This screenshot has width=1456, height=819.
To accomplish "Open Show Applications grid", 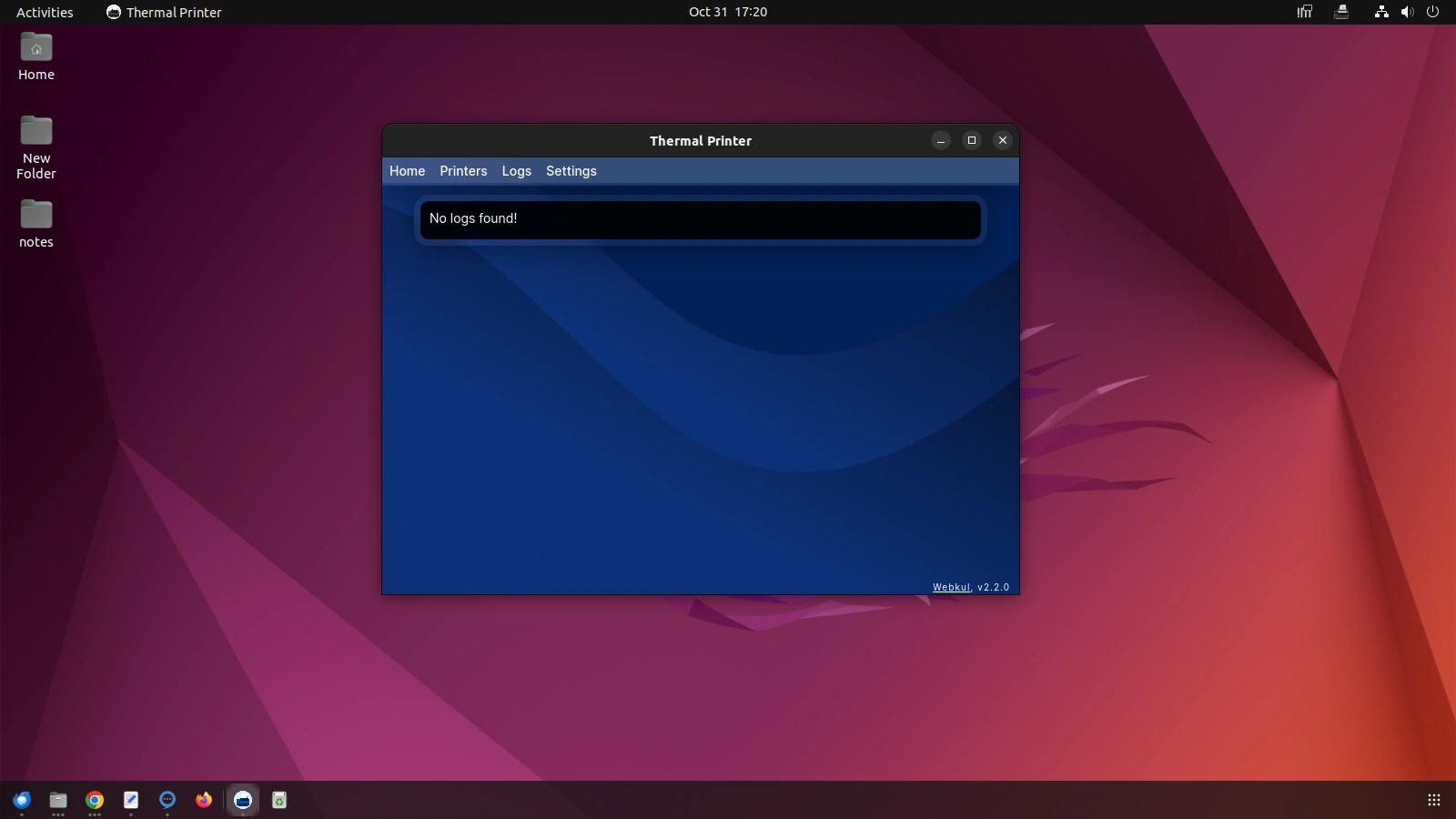I will coord(1433,800).
